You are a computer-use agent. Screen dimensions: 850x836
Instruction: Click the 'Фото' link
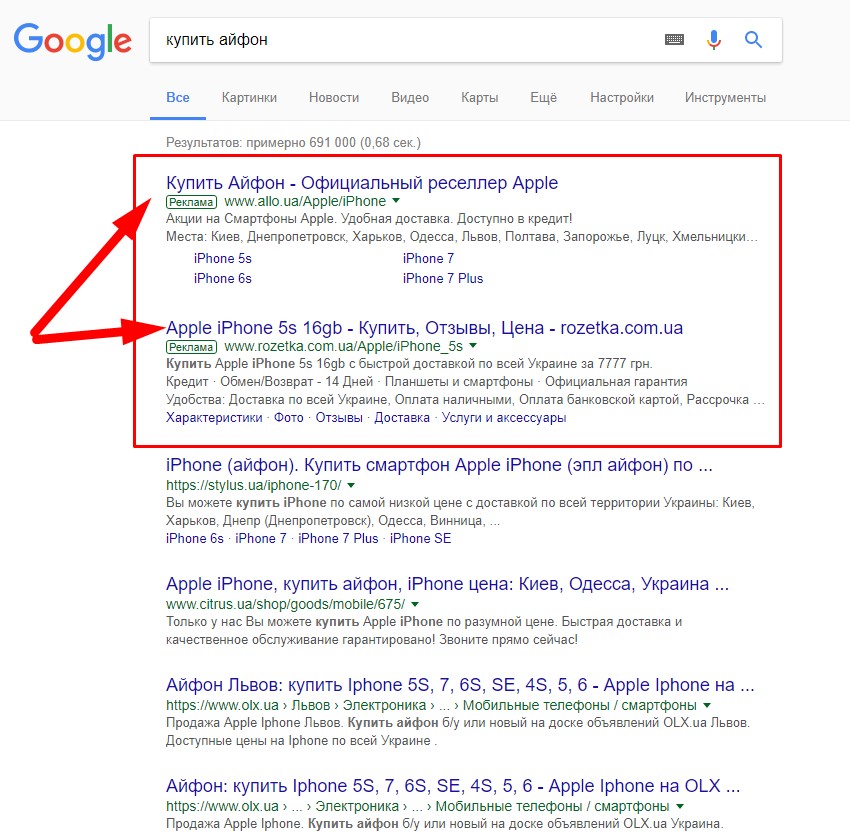(x=288, y=418)
